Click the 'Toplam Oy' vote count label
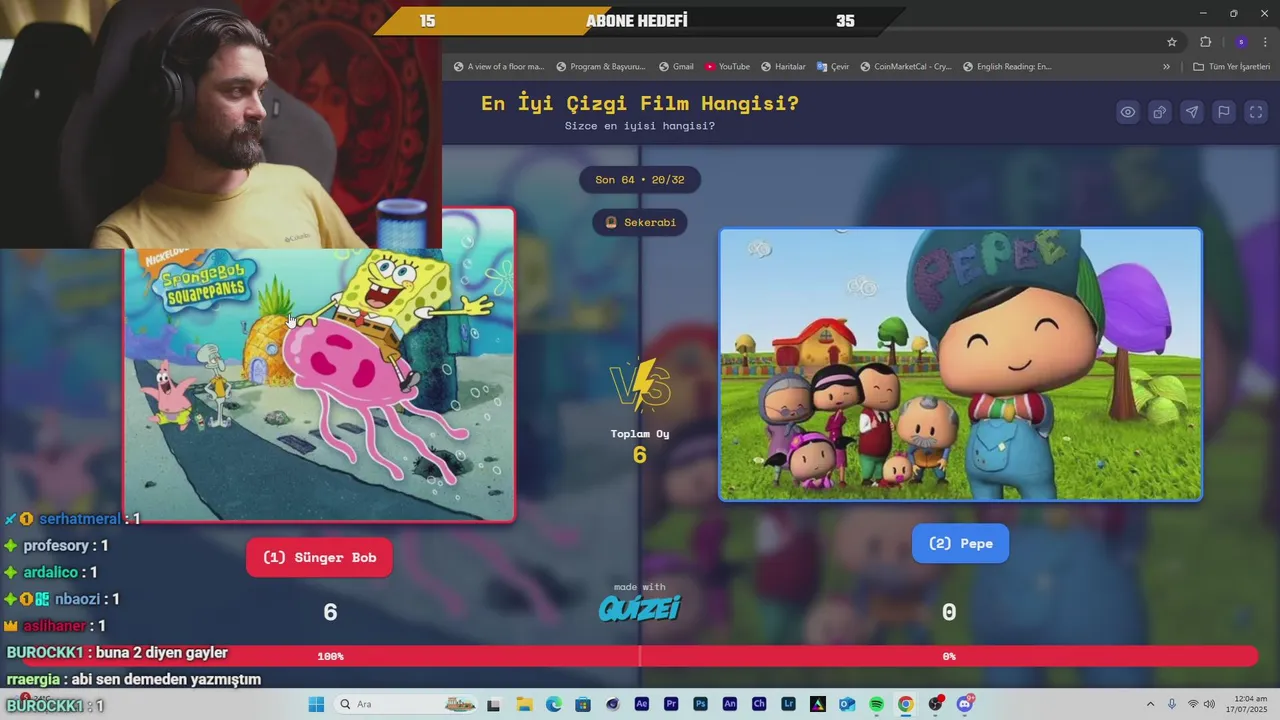The width and height of the screenshot is (1280, 720). pos(640,434)
